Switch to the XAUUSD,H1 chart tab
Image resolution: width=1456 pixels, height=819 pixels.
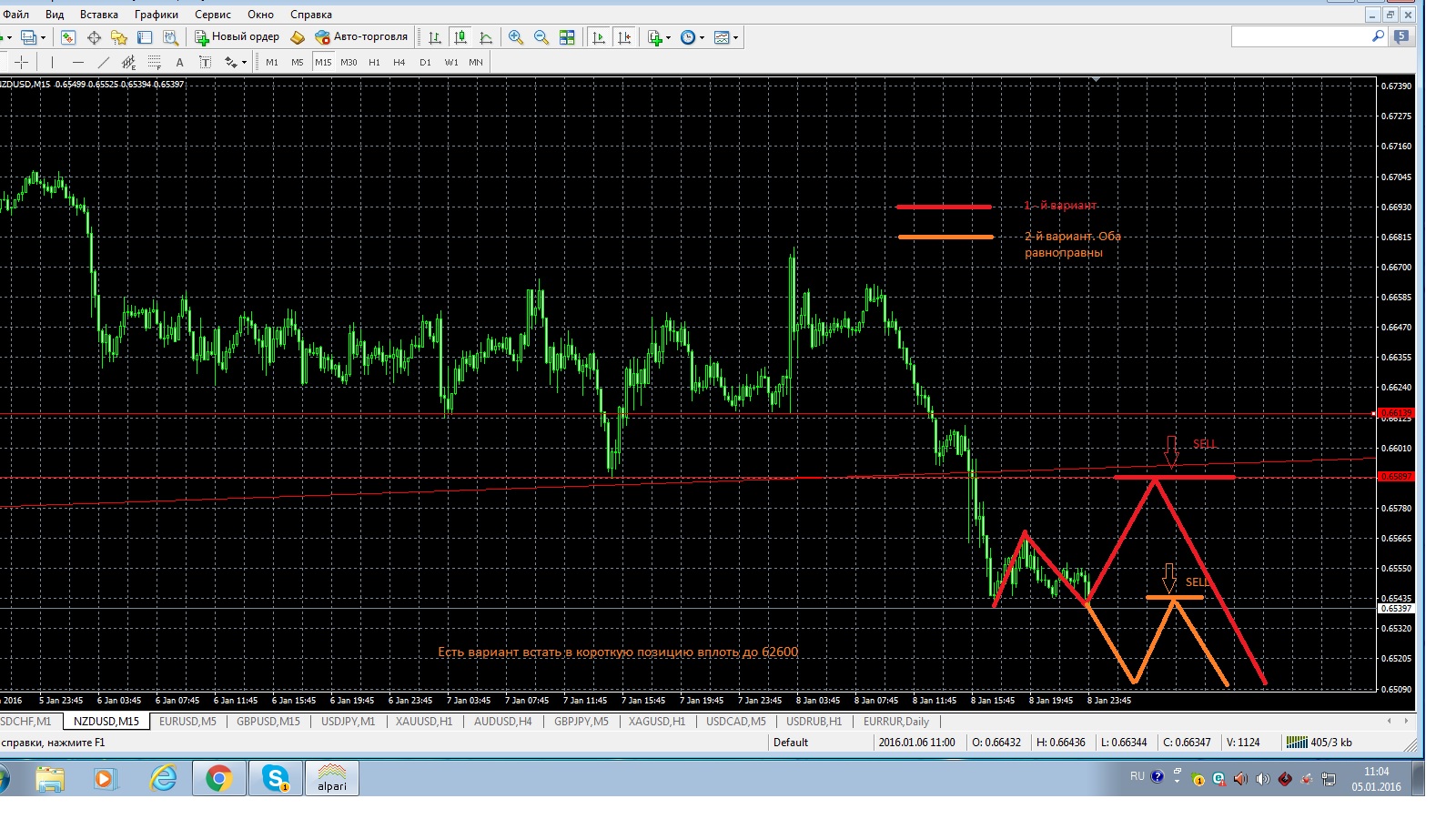click(424, 722)
